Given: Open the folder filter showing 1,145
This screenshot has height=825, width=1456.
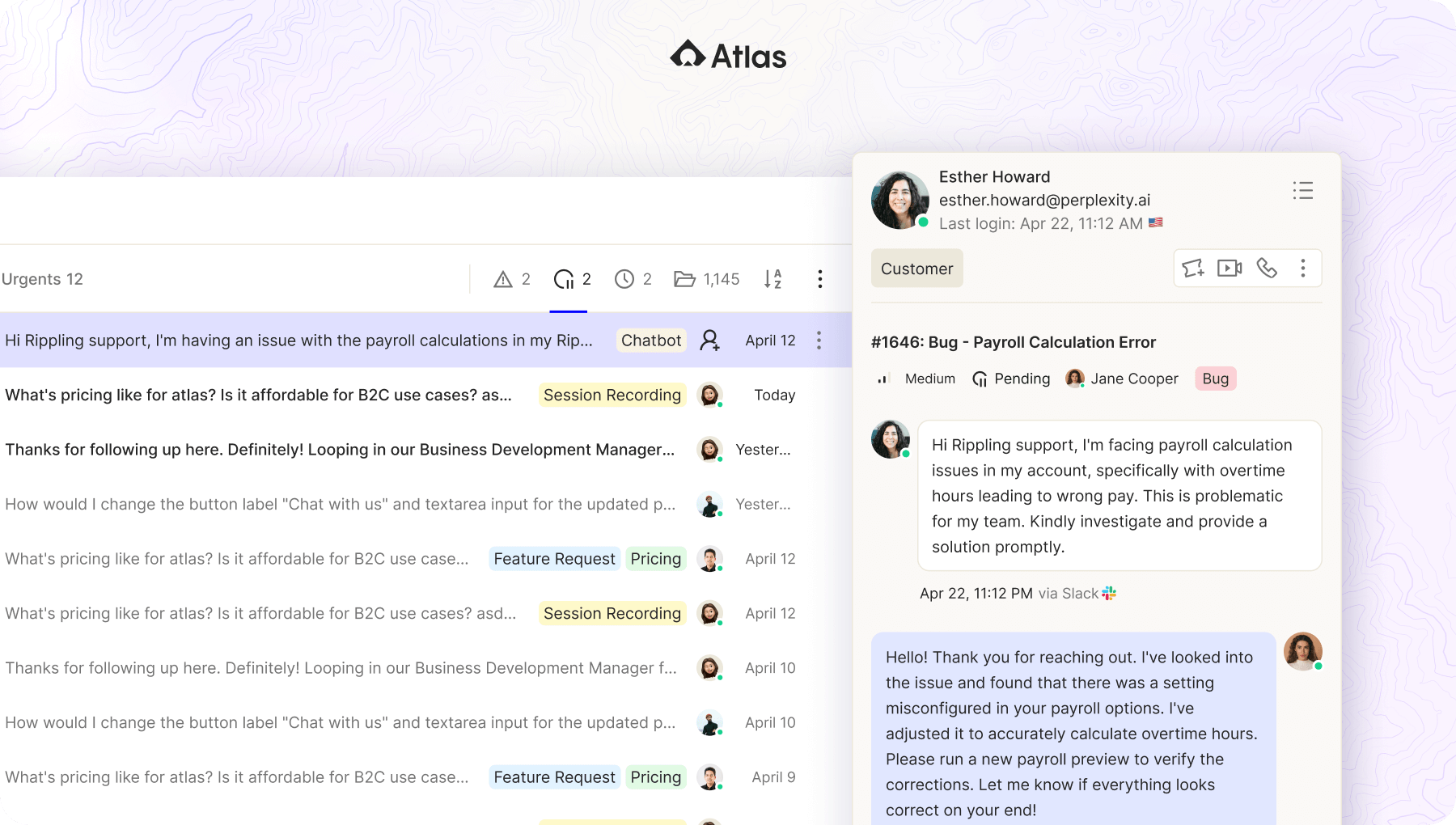Looking at the screenshot, I should 706,279.
